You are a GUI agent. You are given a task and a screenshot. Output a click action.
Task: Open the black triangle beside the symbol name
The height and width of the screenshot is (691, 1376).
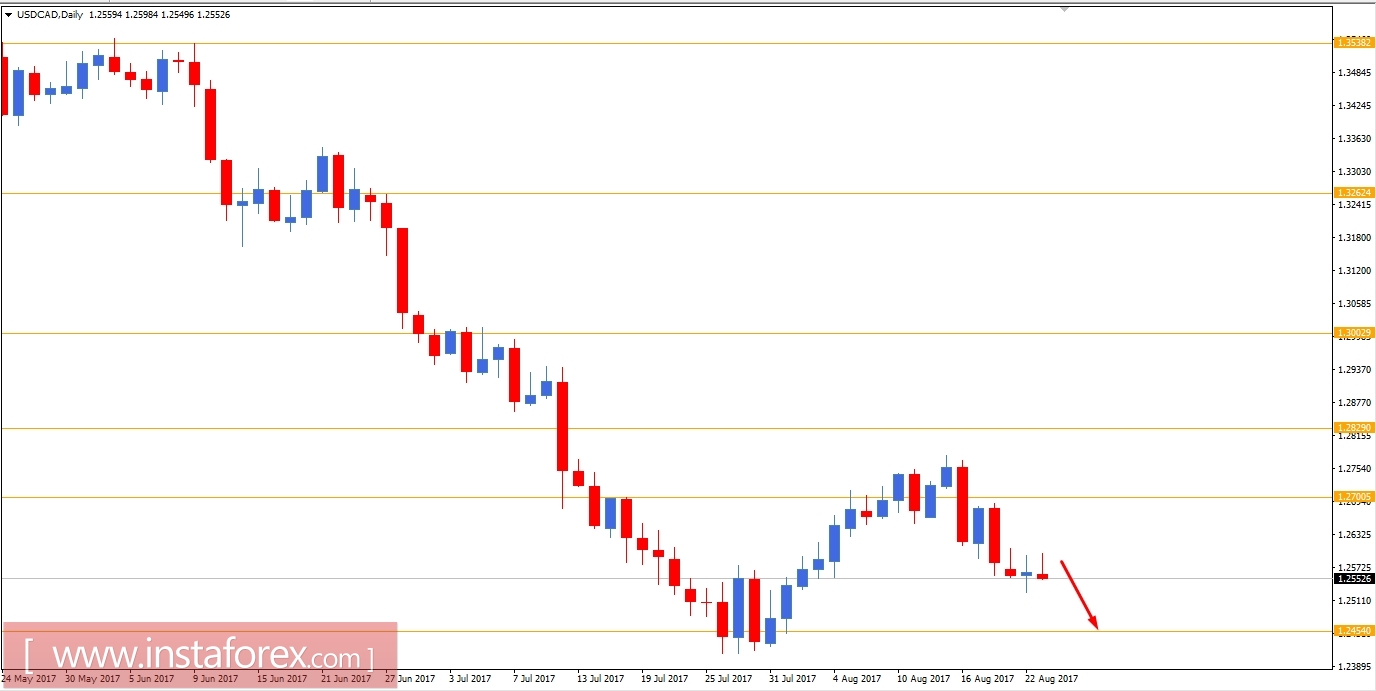click(x=10, y=15)
